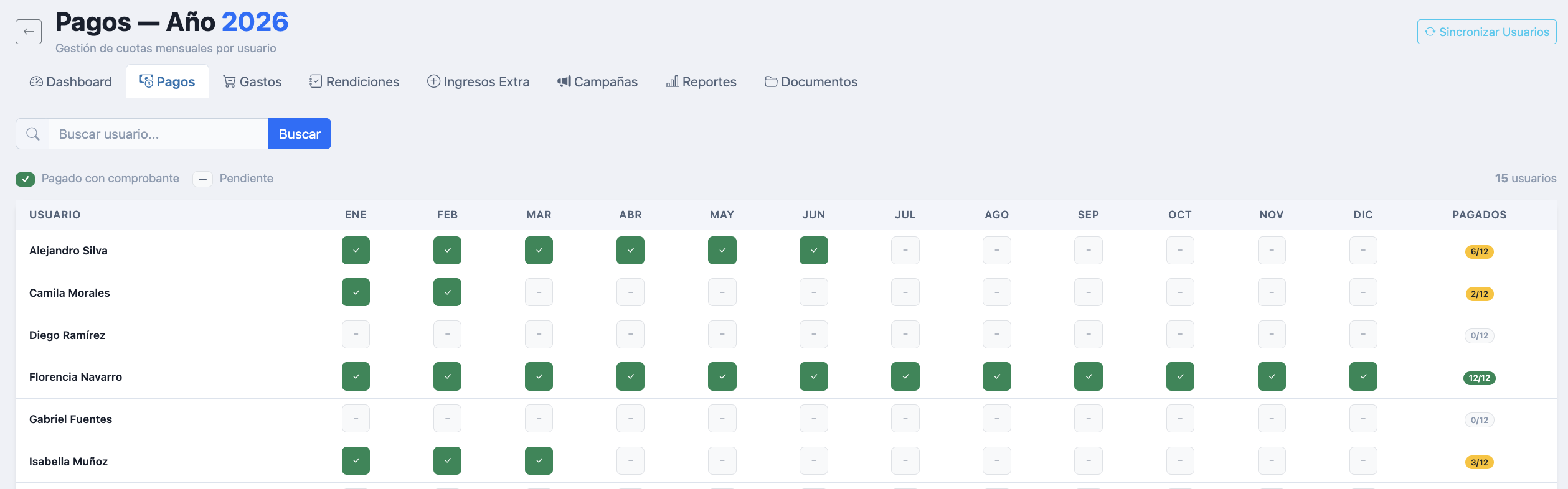
Task: Toggle Diego Ramírez's JUN payment box
Action: (814, 335)
